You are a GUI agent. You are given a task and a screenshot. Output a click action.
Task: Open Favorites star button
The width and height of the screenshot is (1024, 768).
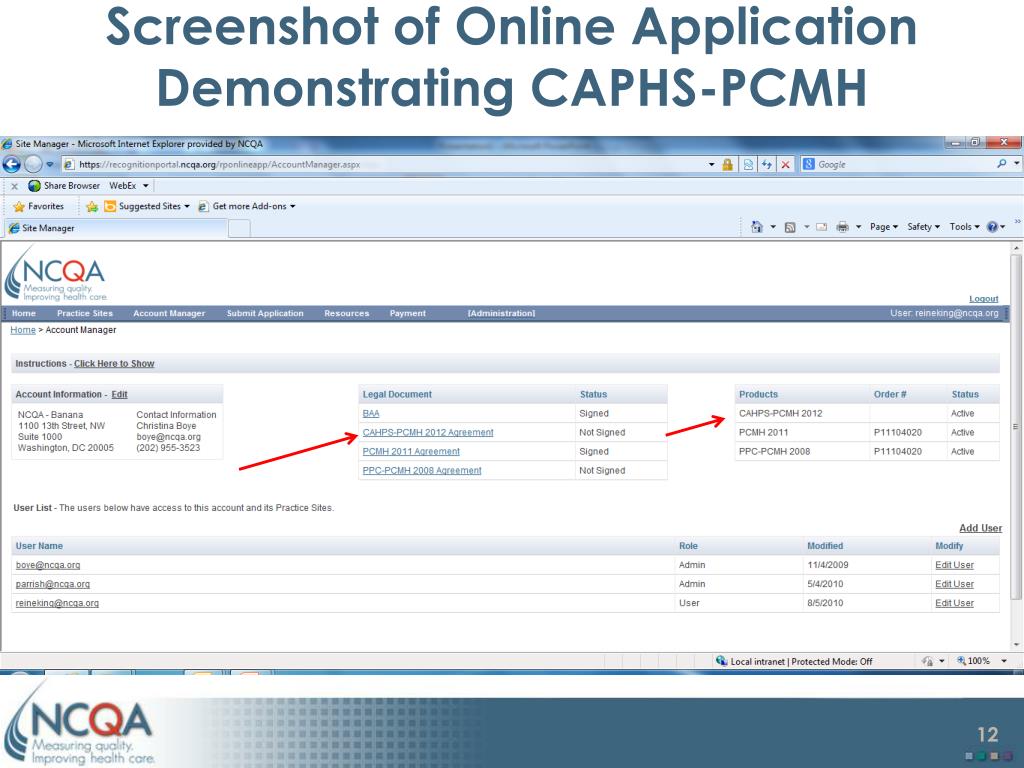click(39, 206)
